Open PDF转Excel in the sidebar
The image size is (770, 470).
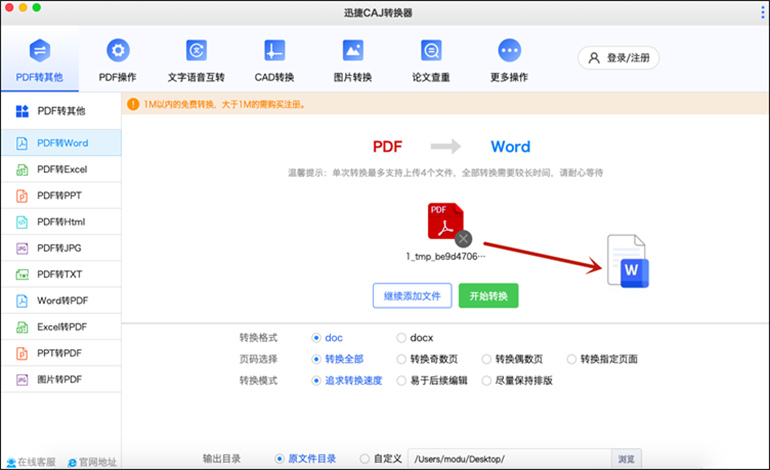[x=61, y=169]
